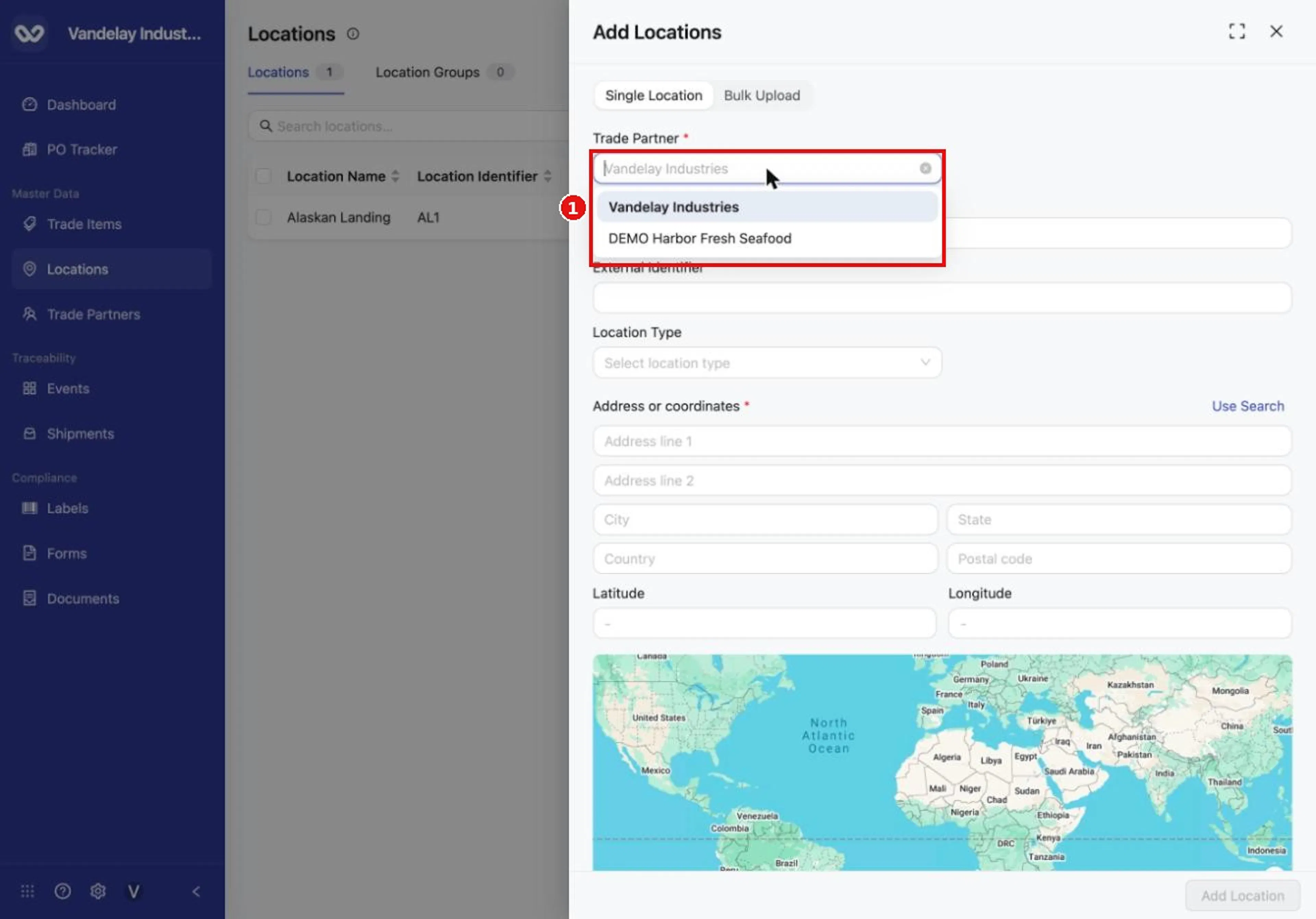Image resolution: width=1316 pixels, height=919 pixels.
Task: Click the Use Search link
Action: click(x=1247, y=406)
